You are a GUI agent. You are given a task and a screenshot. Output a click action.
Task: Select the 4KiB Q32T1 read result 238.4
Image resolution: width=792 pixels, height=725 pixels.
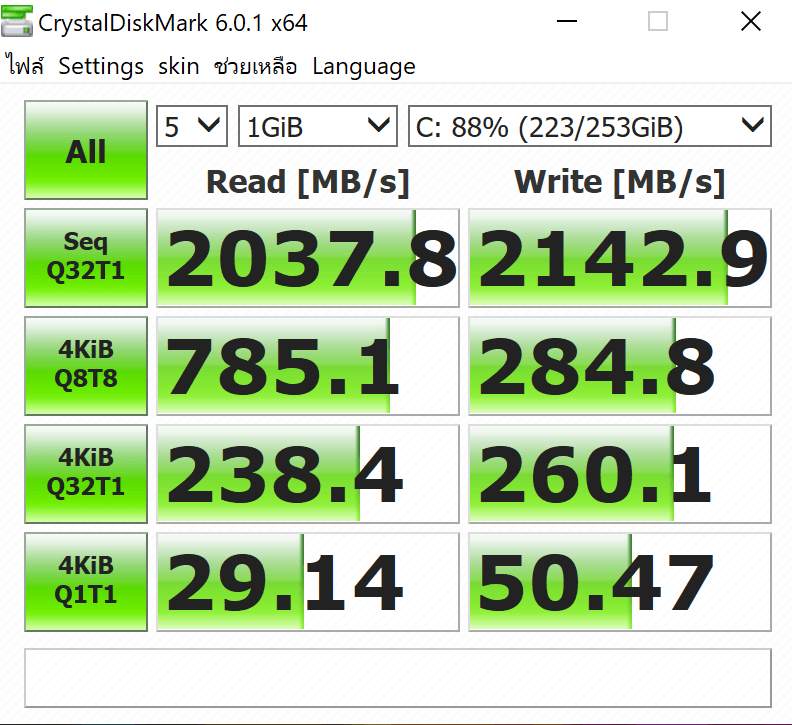308,474
